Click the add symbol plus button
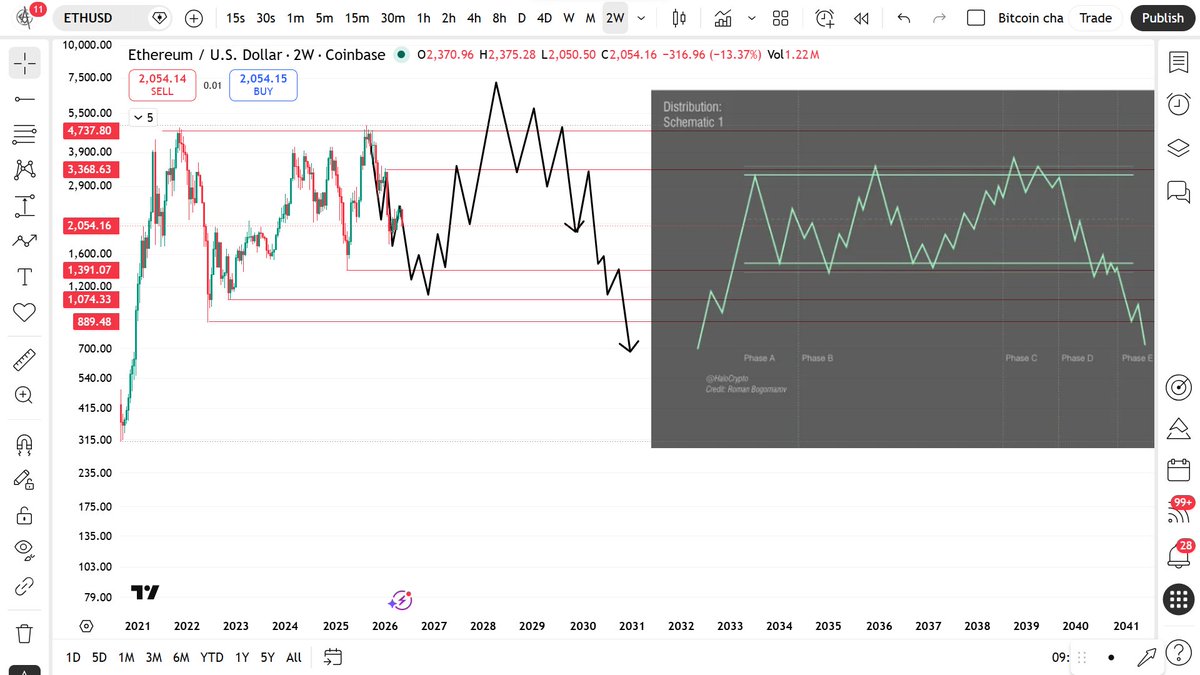The width and height of the screenshot is (1200, 675). coord(194,18)
